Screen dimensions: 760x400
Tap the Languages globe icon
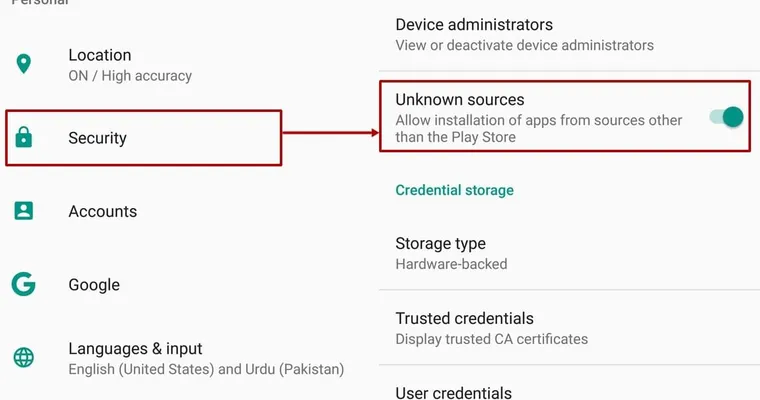click(23, 358)
